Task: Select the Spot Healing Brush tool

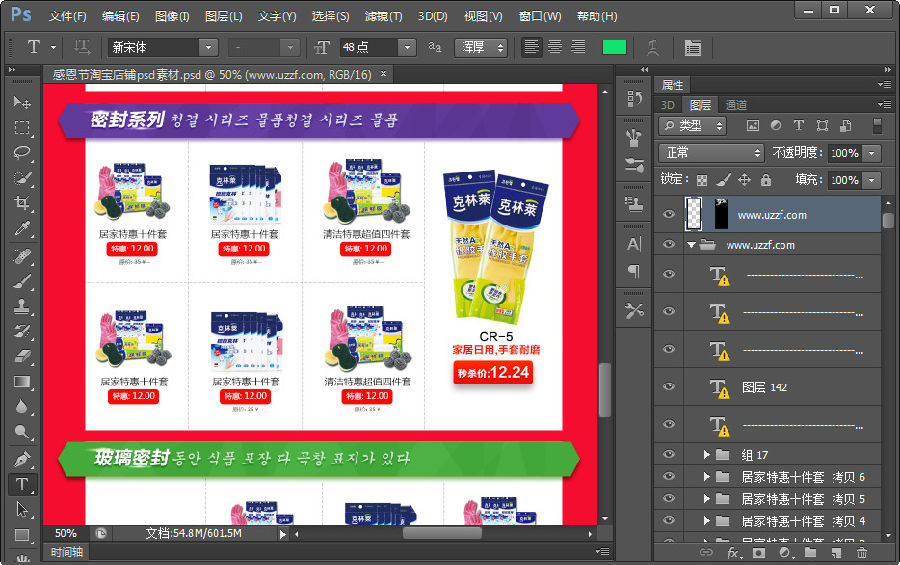Action: [x=22, y=256]
